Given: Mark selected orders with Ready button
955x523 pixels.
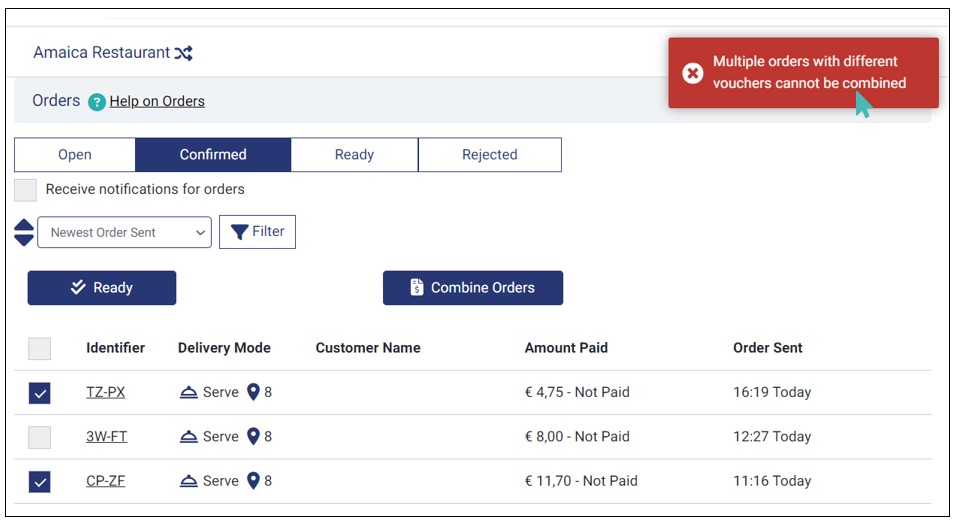Looking at the screenshot, I should [102, 288].
